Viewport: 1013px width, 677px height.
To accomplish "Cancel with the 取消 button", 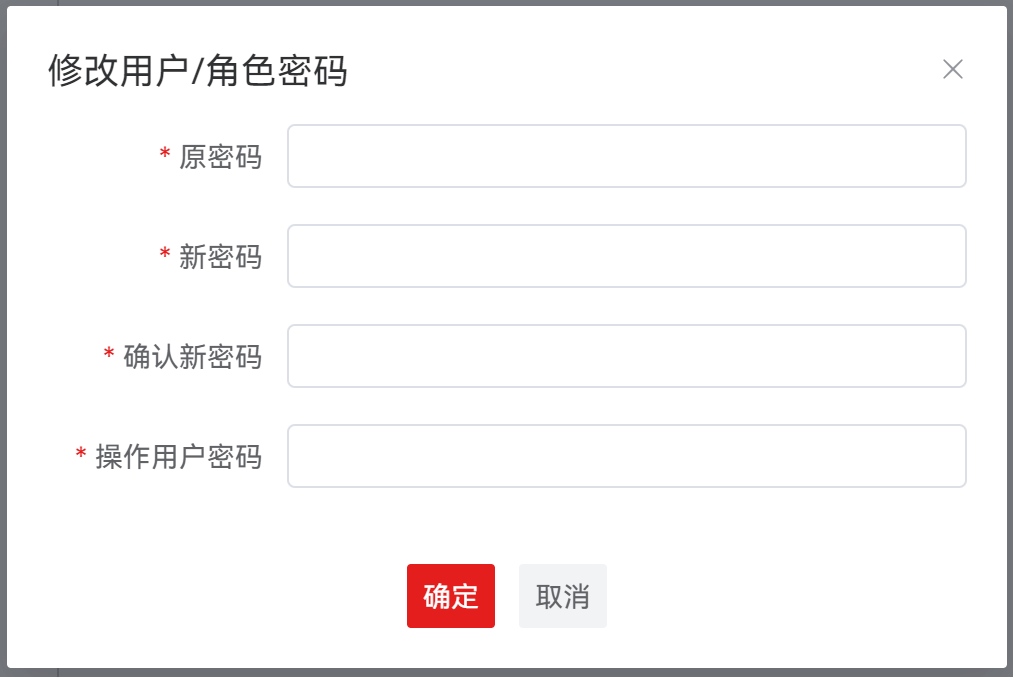I will coord(562,596).
